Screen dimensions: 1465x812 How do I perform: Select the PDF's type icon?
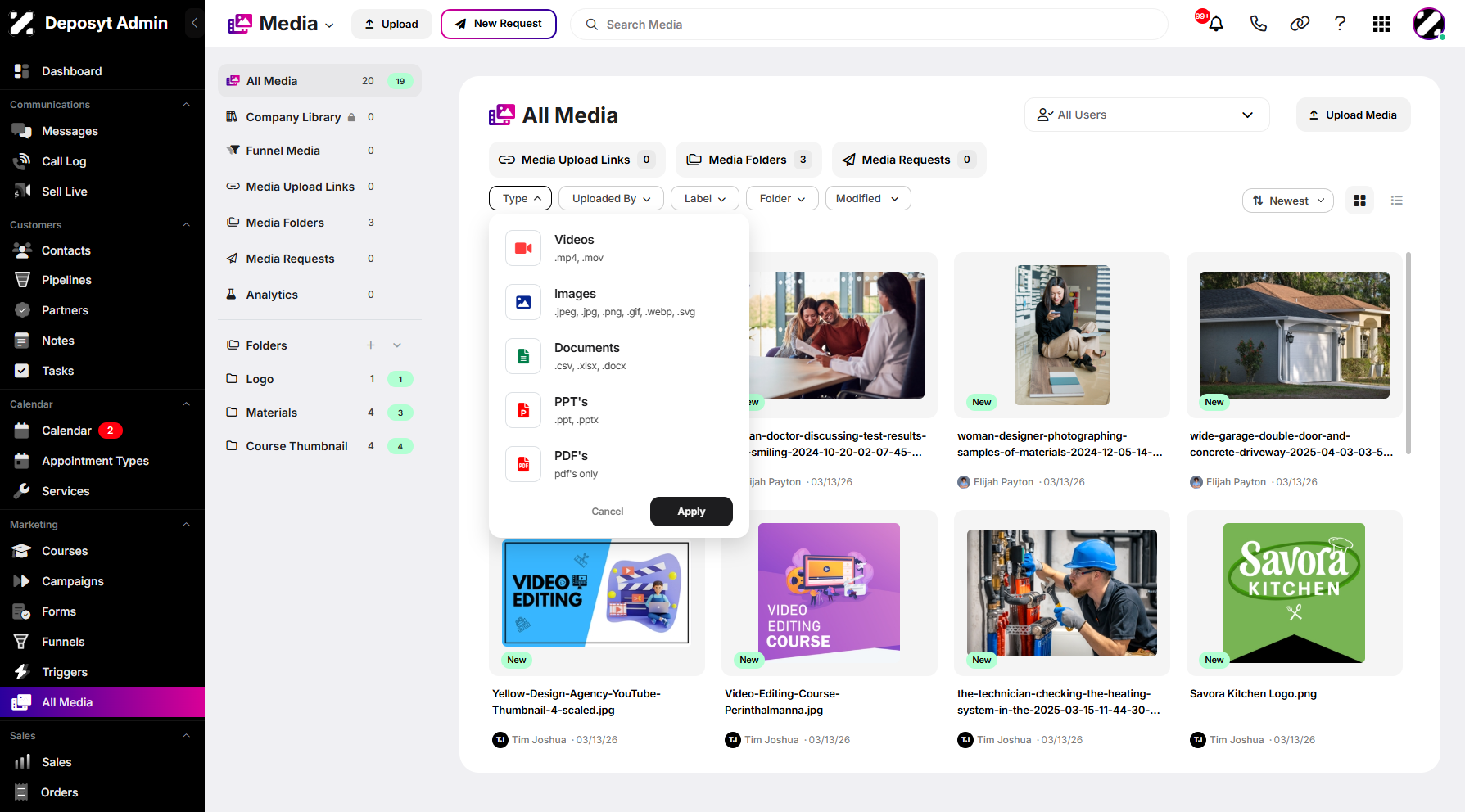point(523,464)
